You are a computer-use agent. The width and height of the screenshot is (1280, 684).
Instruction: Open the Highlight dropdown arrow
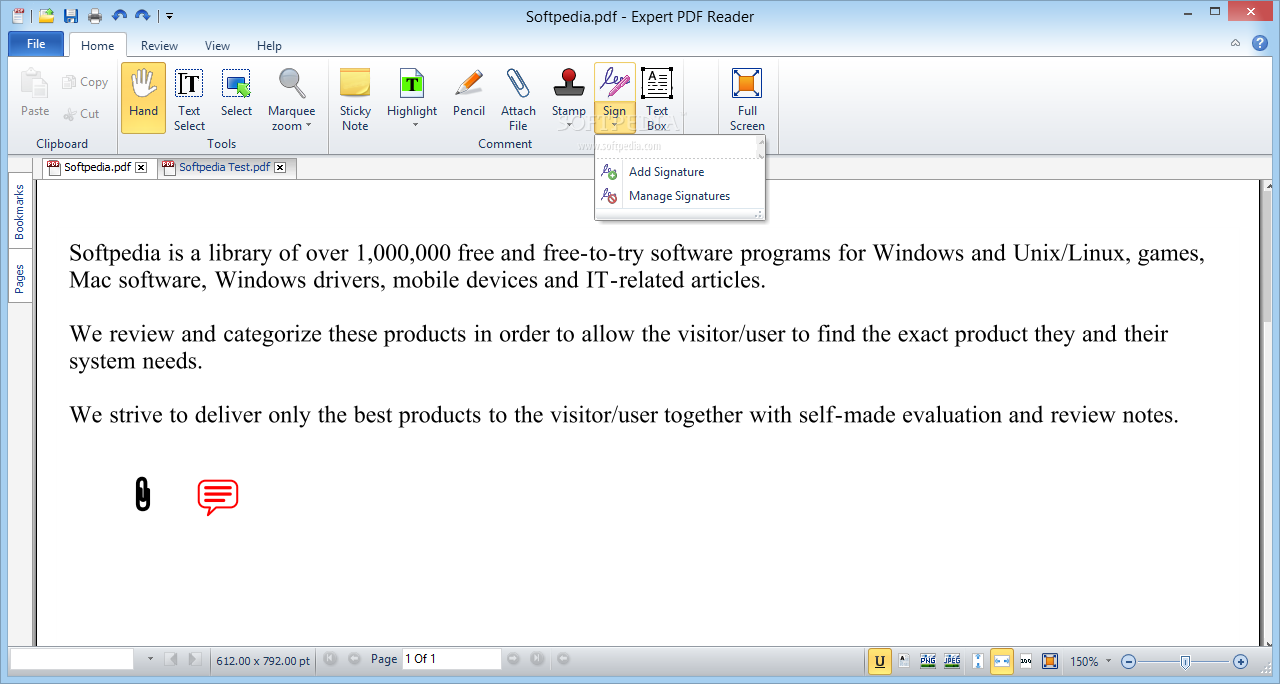click(413, 125)
